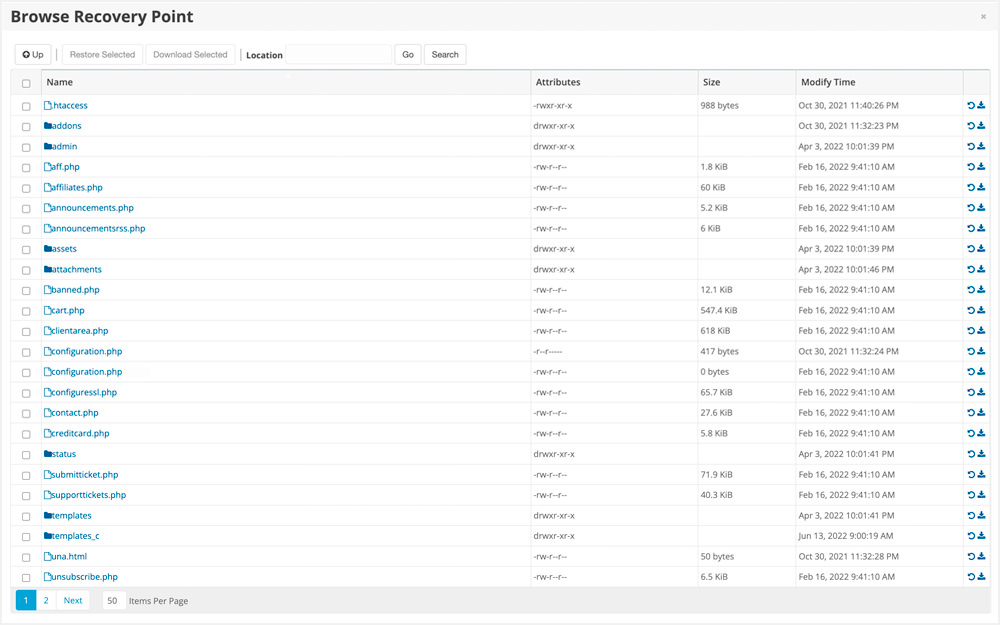The image size is (1000, 625).
Task: Download unsubscribe.php with row download icon
Action: pyautogui.click(x=981, y=577)
